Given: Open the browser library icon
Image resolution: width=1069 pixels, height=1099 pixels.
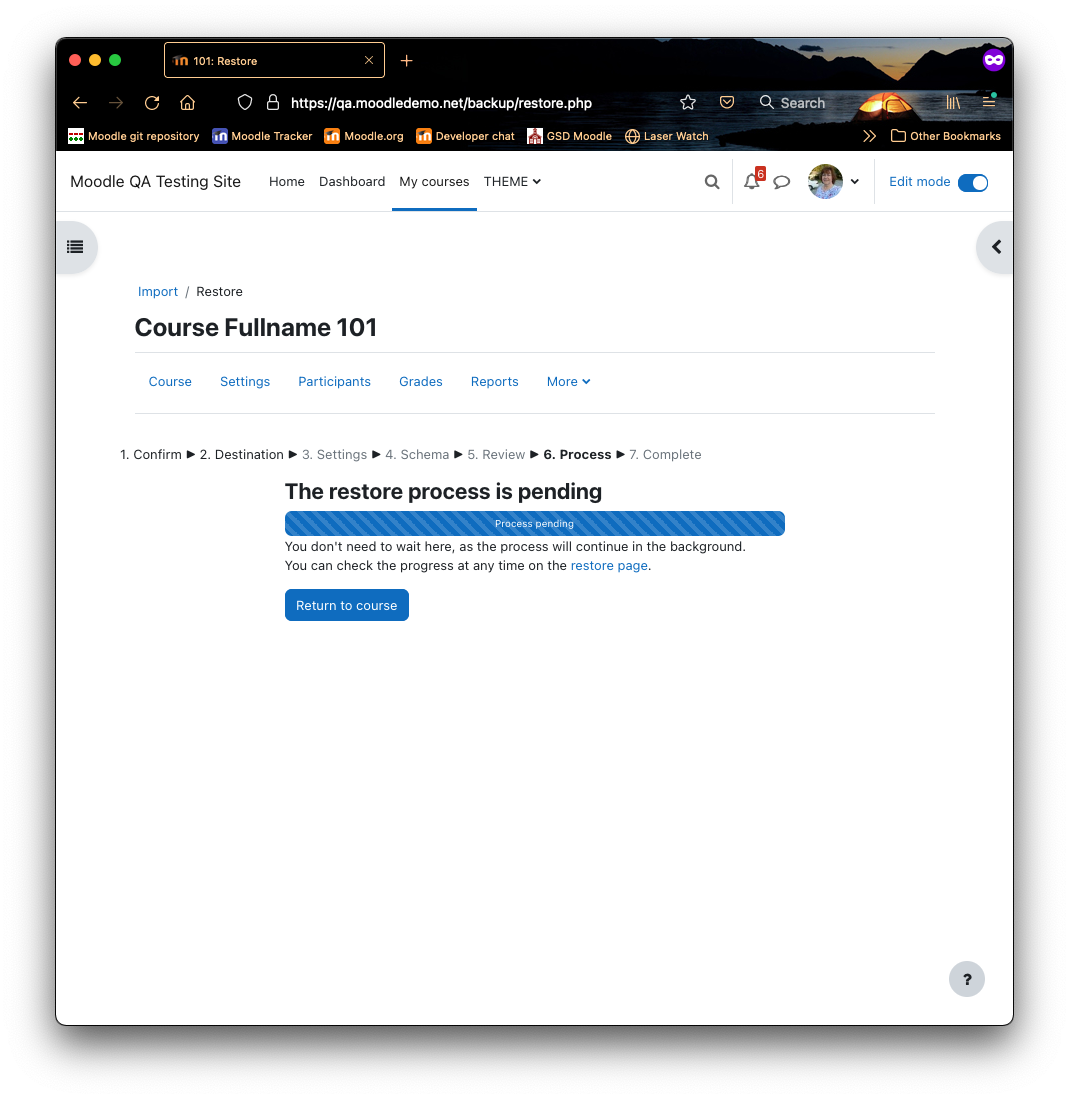Looking at the screenshot, I should tap(953, 102).
